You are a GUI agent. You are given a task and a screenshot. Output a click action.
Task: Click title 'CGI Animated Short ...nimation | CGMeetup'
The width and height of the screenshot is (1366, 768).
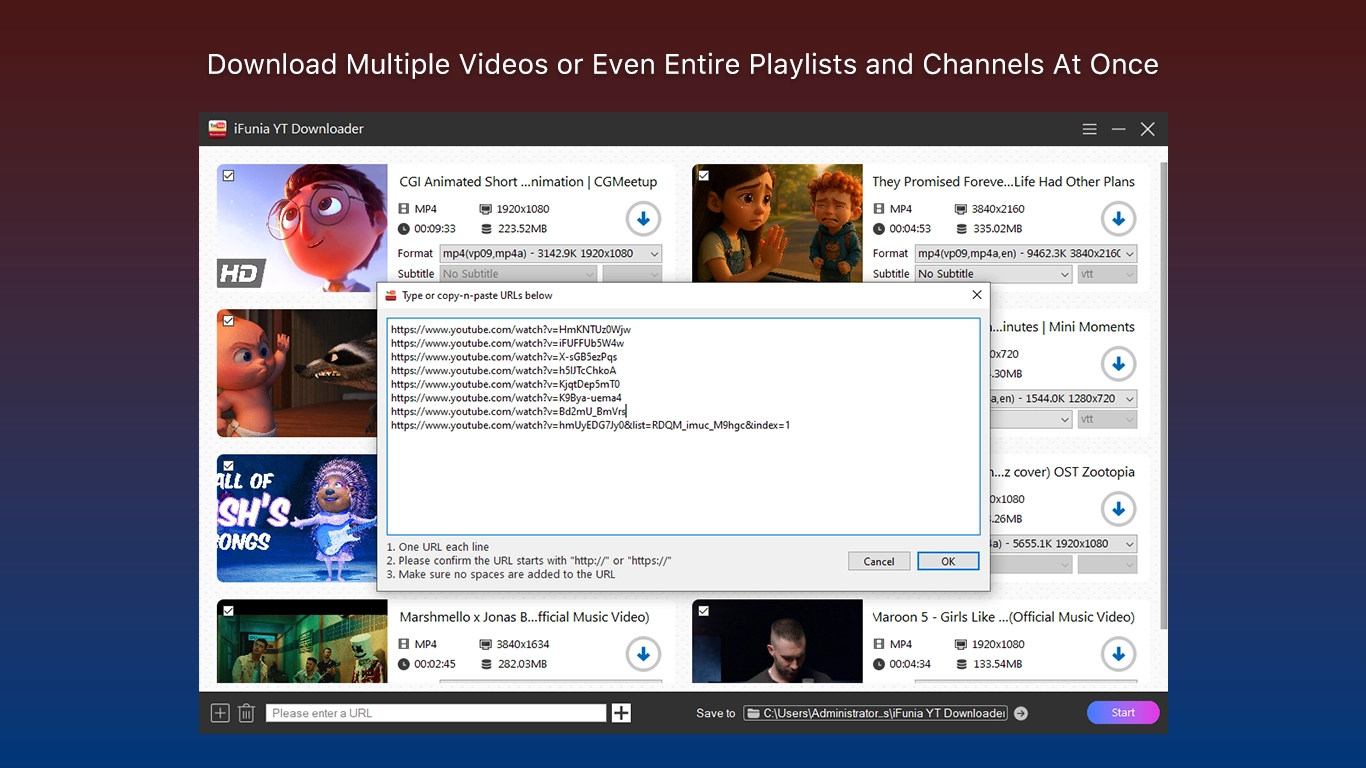pos(528,182)
